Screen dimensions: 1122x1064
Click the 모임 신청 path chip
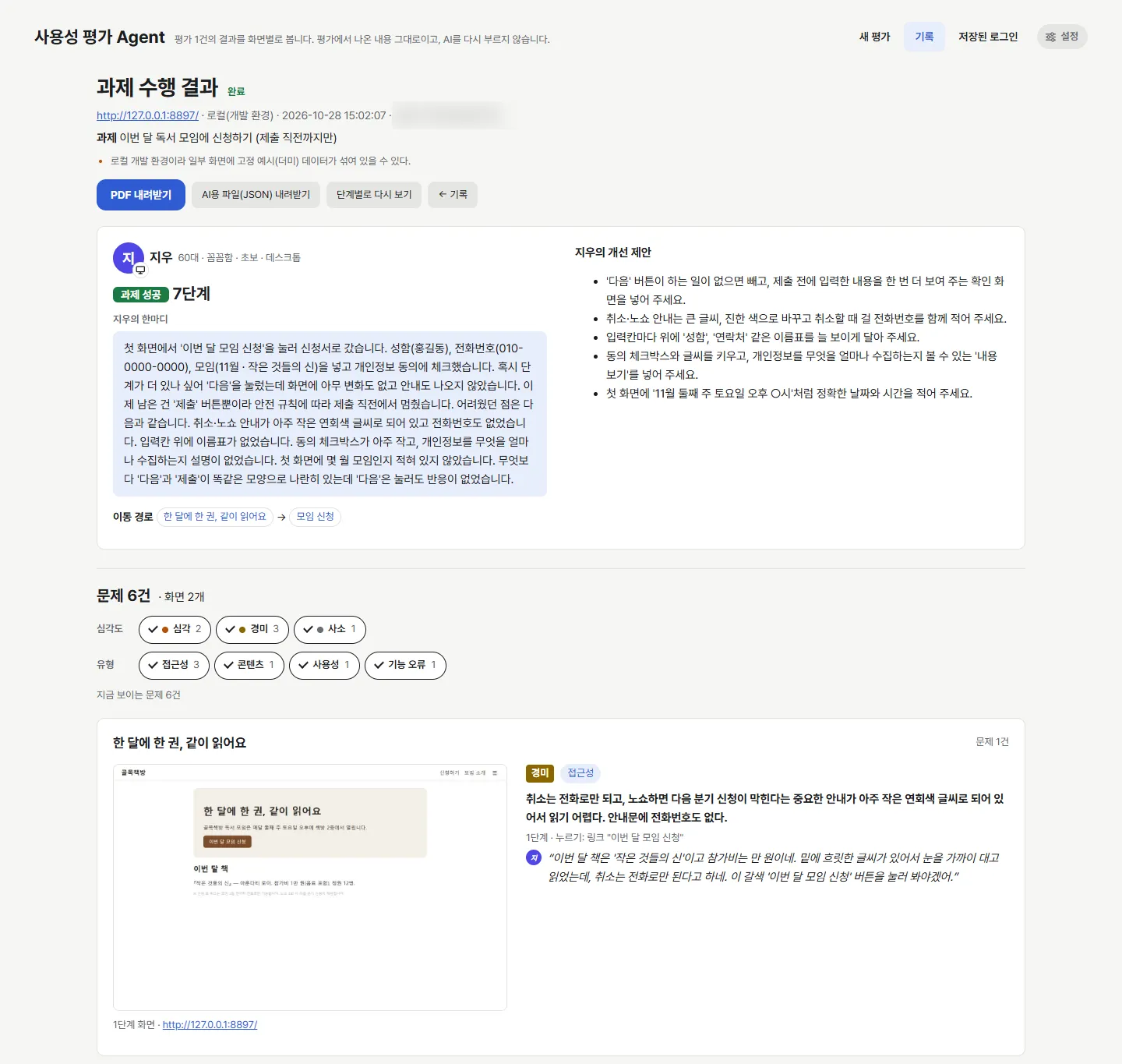[315, 517]
